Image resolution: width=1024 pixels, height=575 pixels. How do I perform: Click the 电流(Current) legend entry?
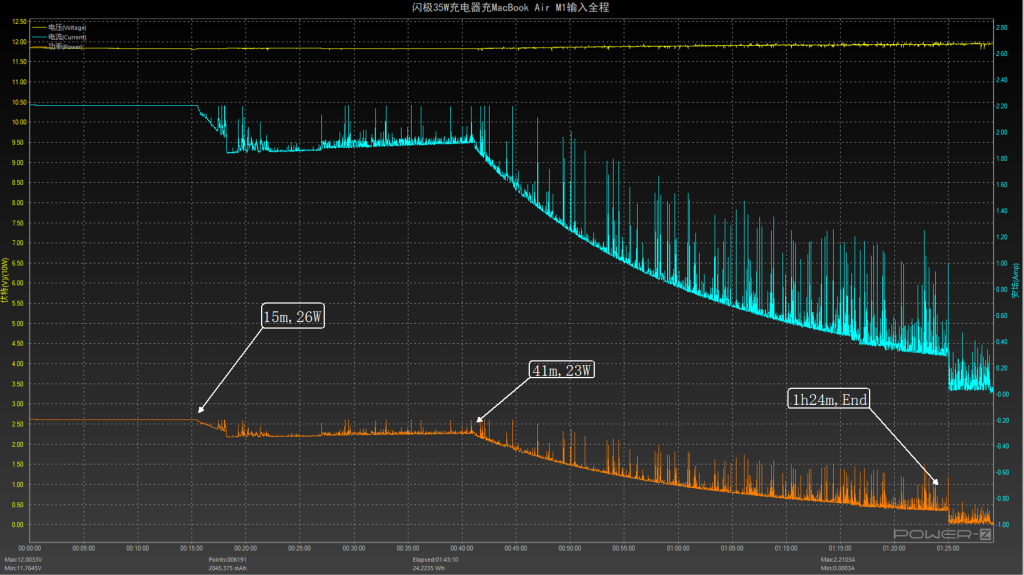pos(67,37)
